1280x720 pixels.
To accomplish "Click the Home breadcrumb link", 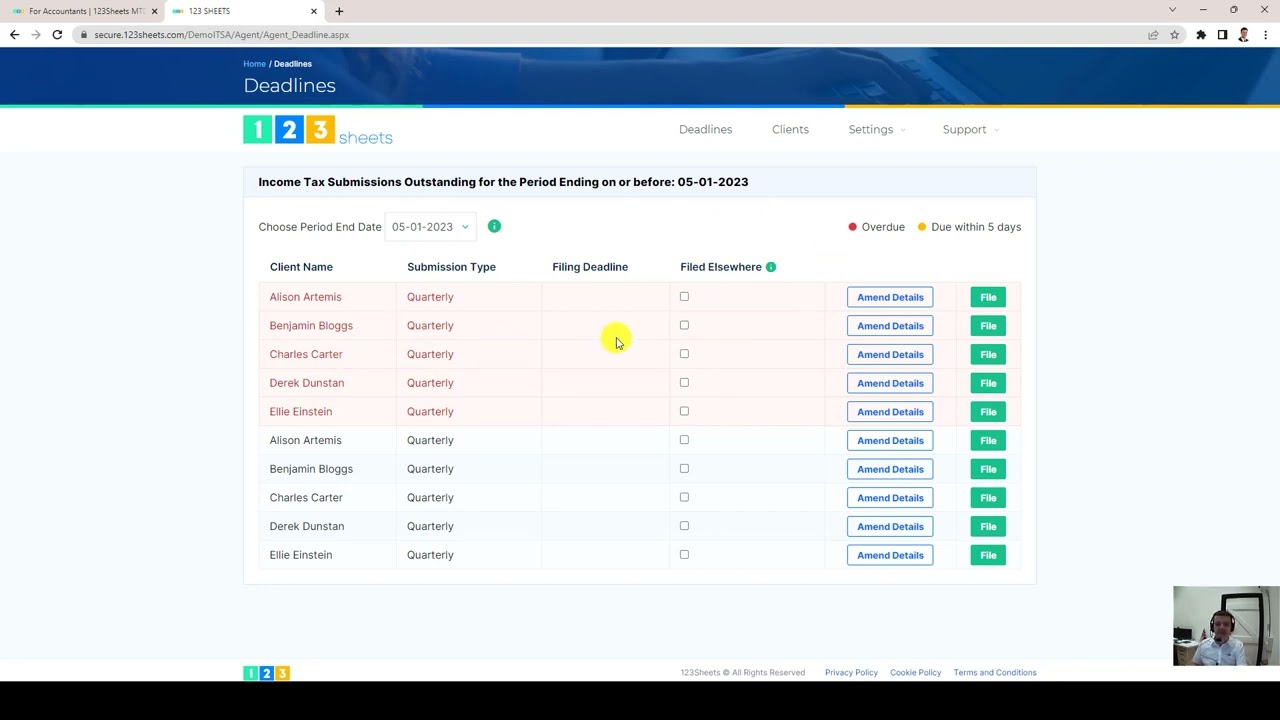I will pos(254,64).
